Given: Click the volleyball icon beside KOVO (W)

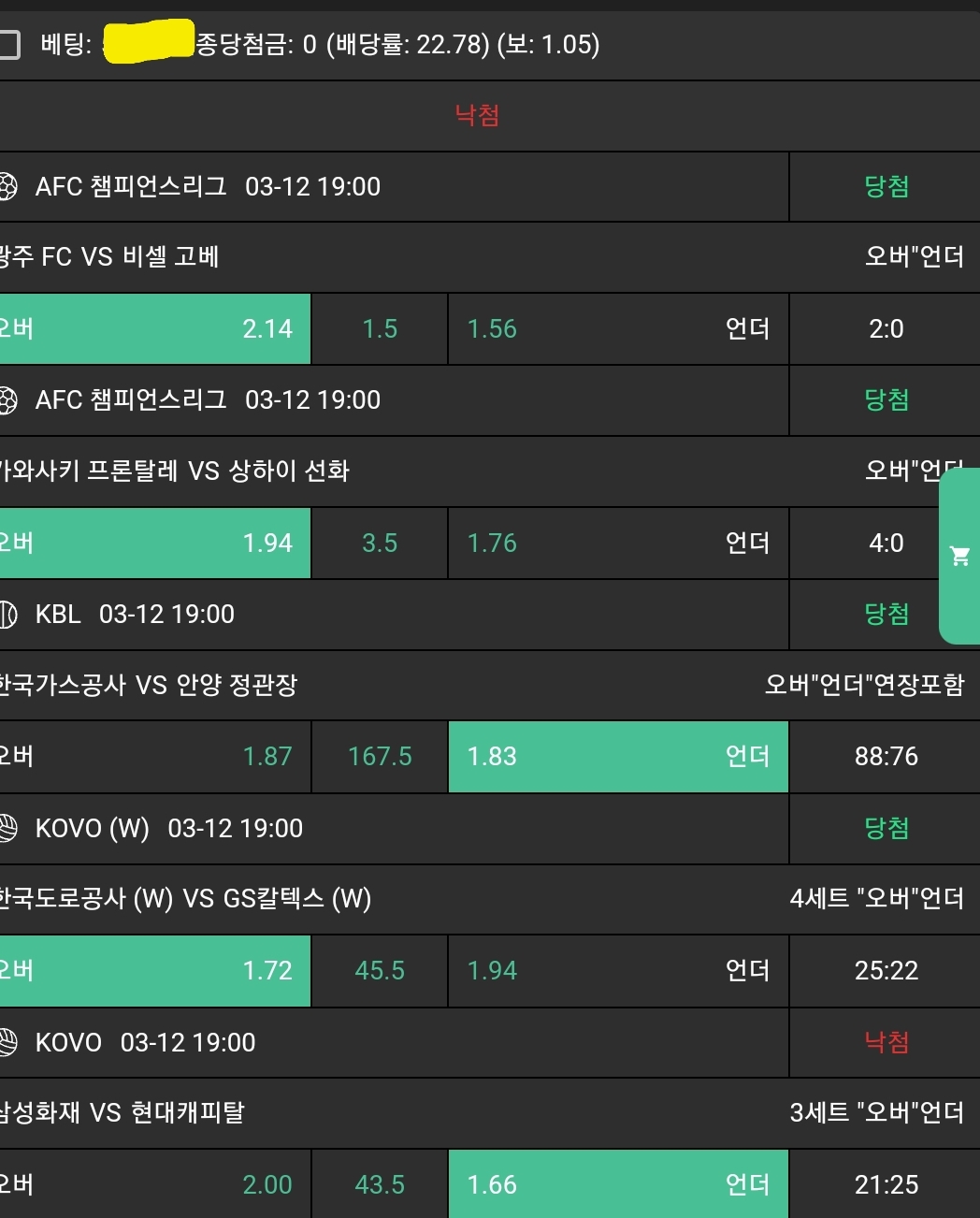Looking at the screenshot, I should (x=7, y=829).
